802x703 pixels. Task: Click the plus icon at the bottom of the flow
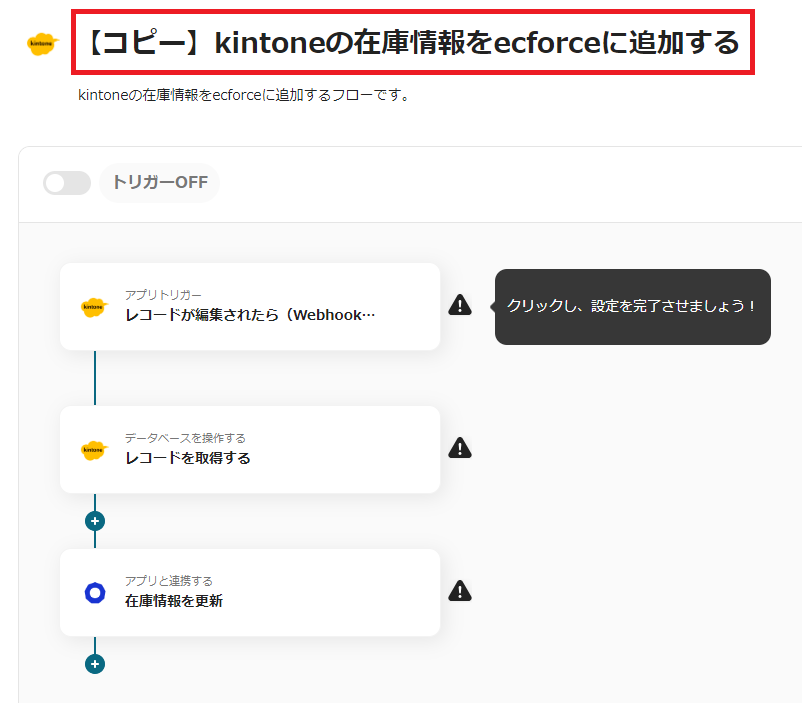pyautogui.click(x=93, y=663)
